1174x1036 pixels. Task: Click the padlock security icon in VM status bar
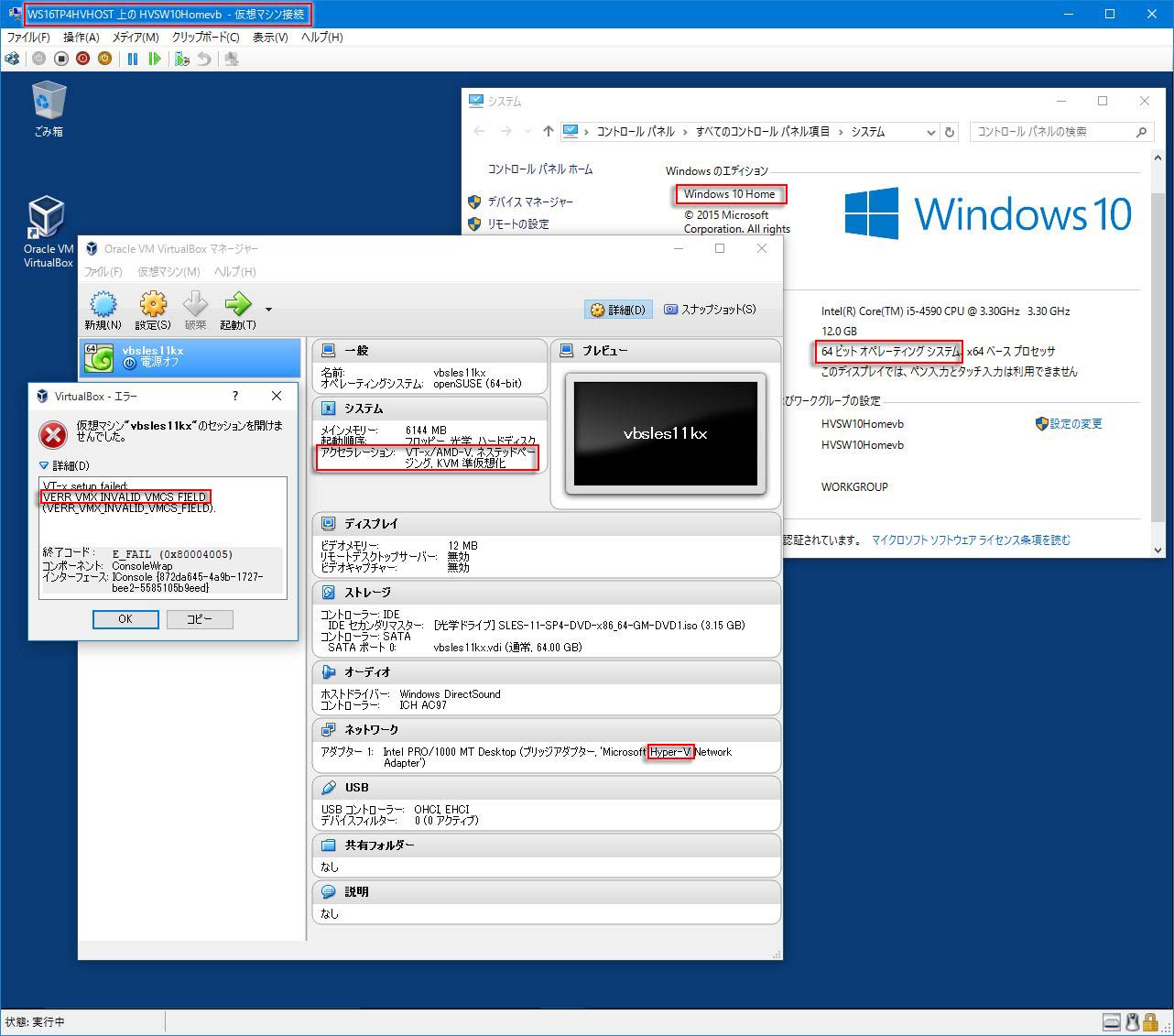pyautogui.click(x=1150, y=1022)
